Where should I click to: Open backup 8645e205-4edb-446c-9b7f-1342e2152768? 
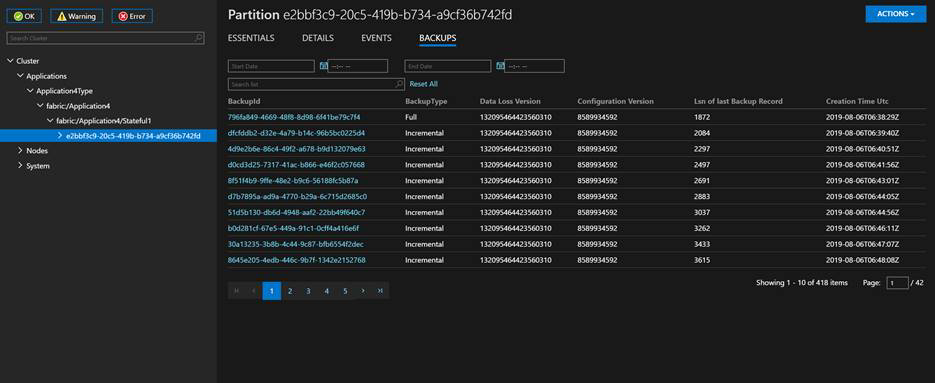click(x=296, y=260)
